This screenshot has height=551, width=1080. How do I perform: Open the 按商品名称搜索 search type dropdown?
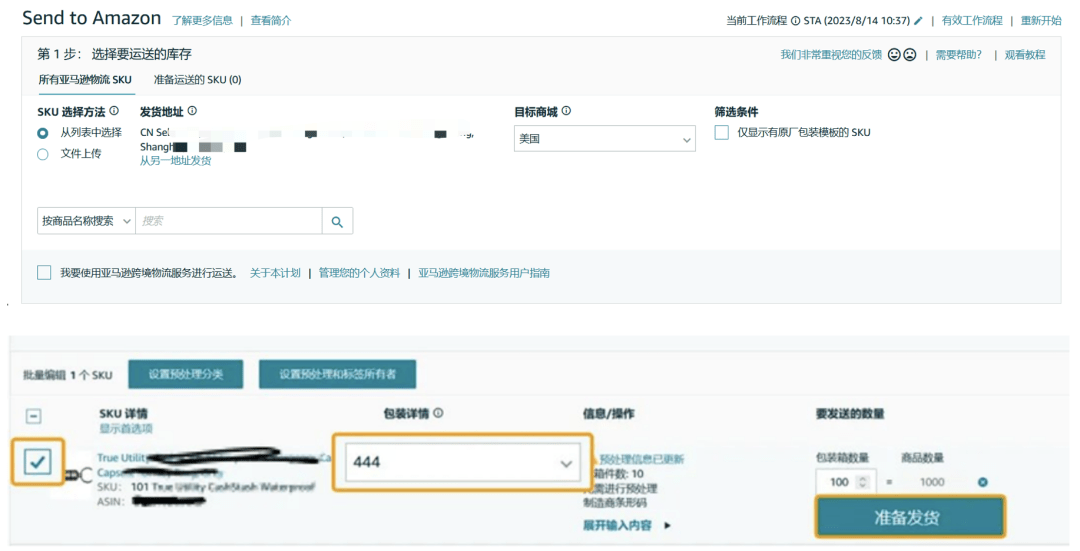(x=86, y=221)
